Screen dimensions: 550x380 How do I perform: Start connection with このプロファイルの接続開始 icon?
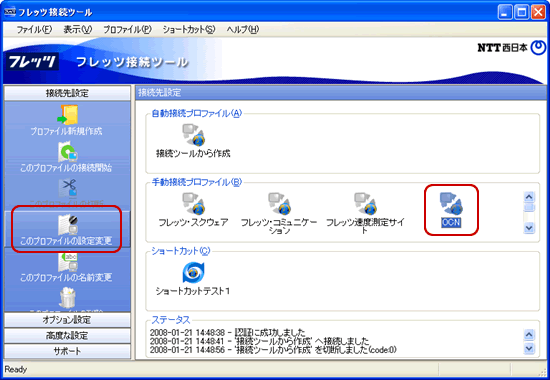[67, 152]
